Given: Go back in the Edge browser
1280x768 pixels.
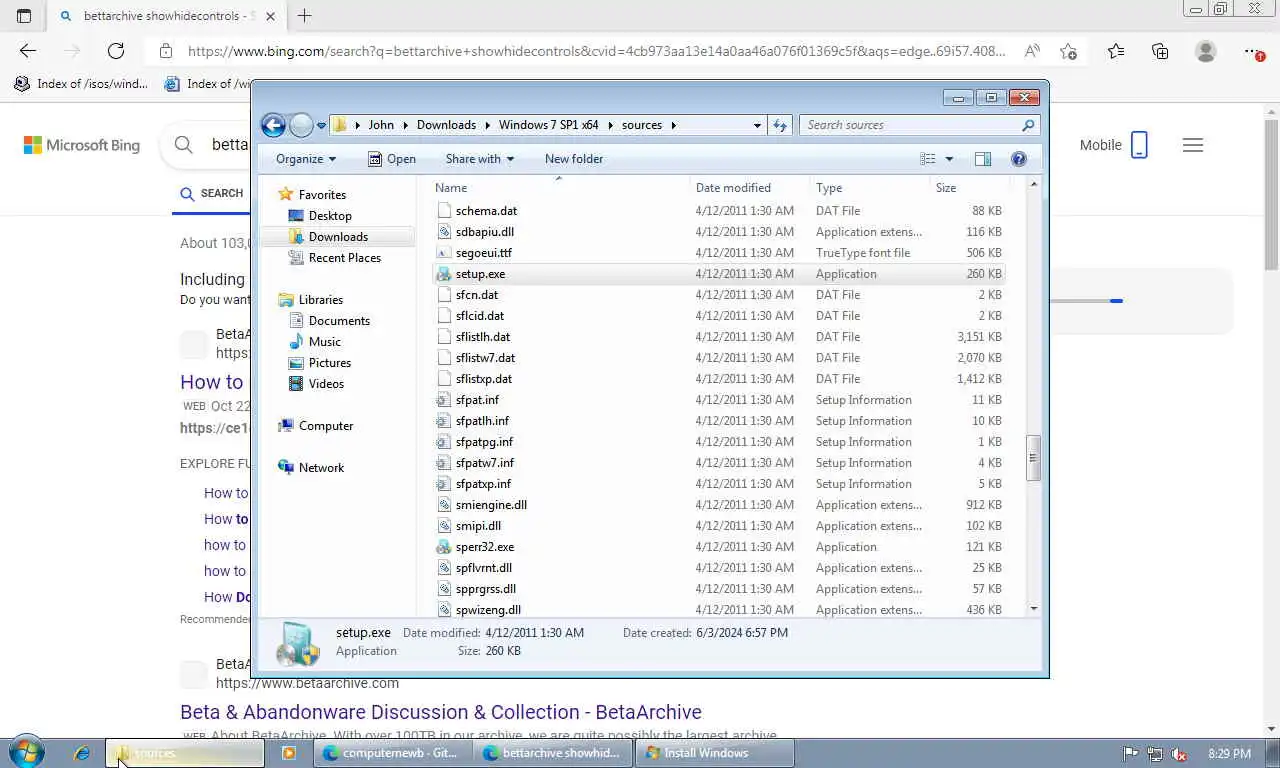Looking at the screenshot, I should pyautogui.click(x=28, y=51).
